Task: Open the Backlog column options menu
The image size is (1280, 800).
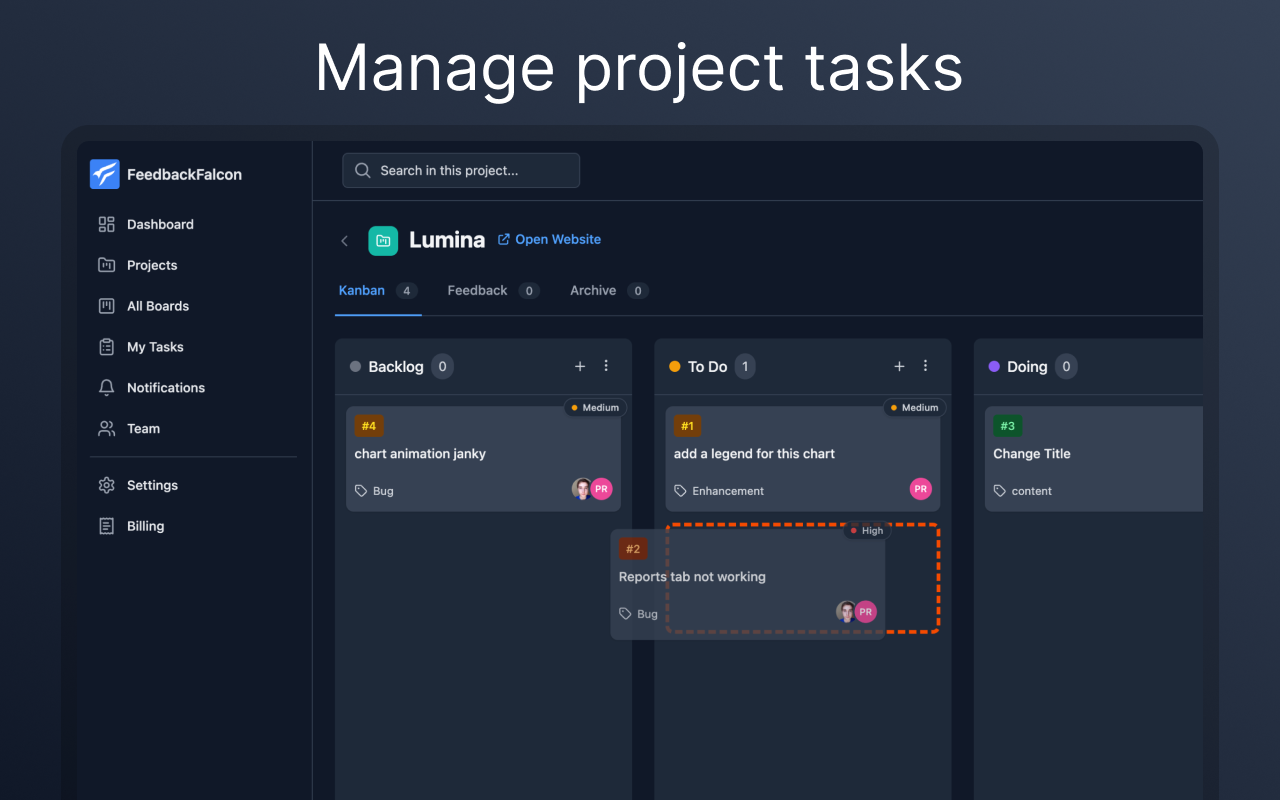Action: point(606,366)
